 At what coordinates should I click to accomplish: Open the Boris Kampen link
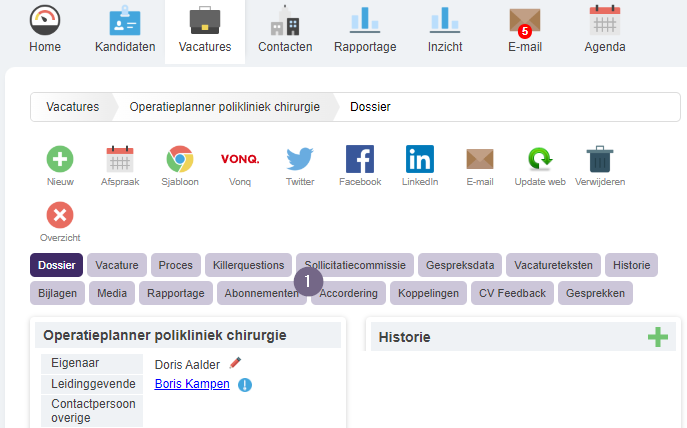coord(192,384)
